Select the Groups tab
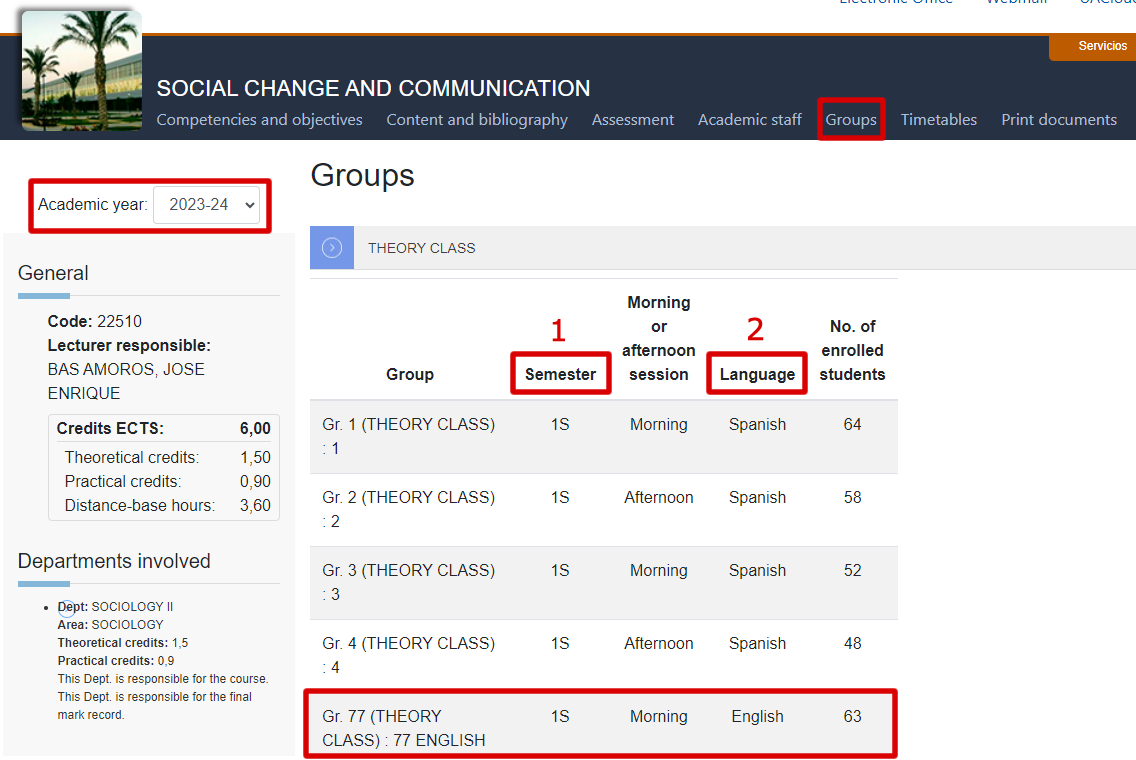The image size is (1136, 760). click(851, 120)
